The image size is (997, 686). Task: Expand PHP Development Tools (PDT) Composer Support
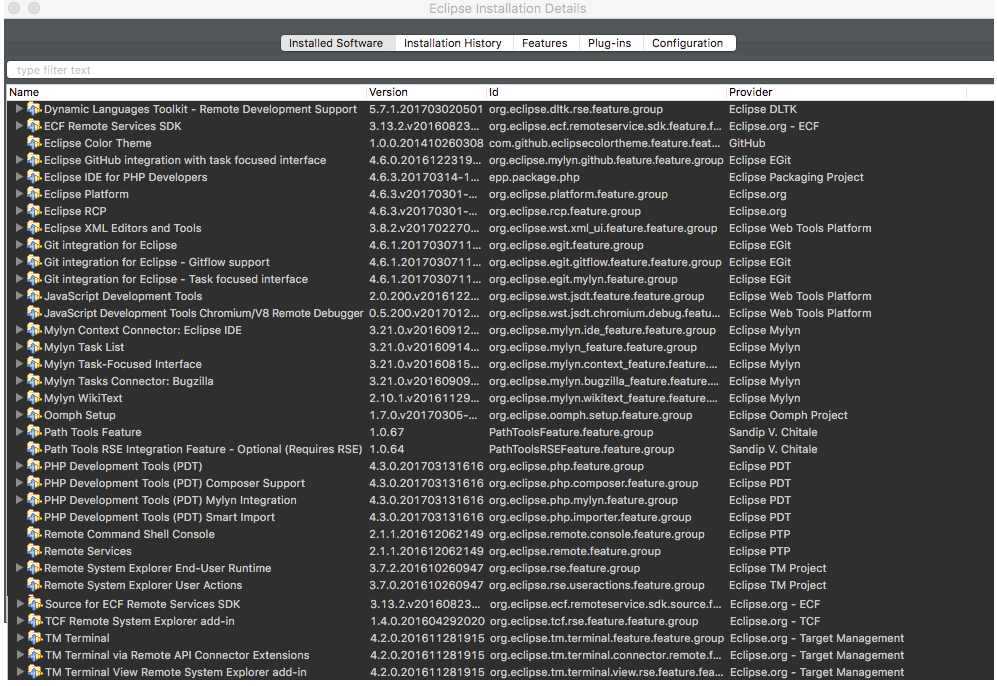[19, 483]
